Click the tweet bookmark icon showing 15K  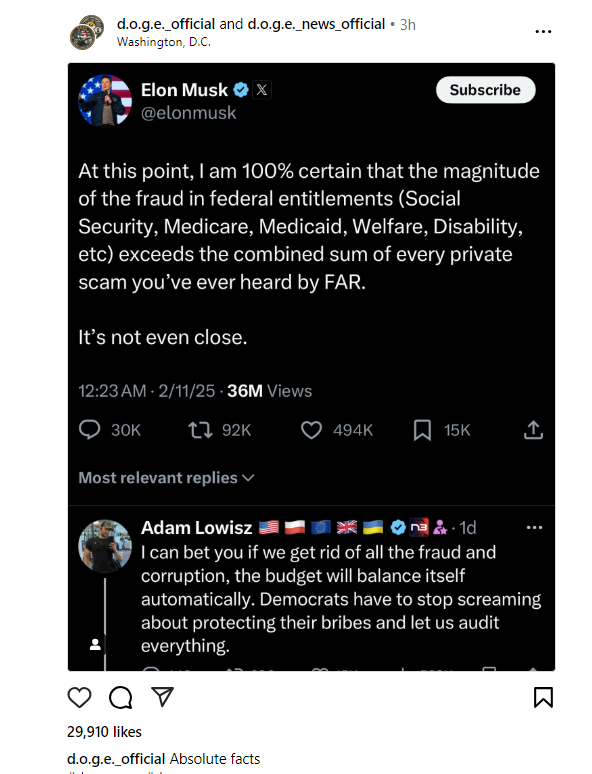click(x=422, y=430)
